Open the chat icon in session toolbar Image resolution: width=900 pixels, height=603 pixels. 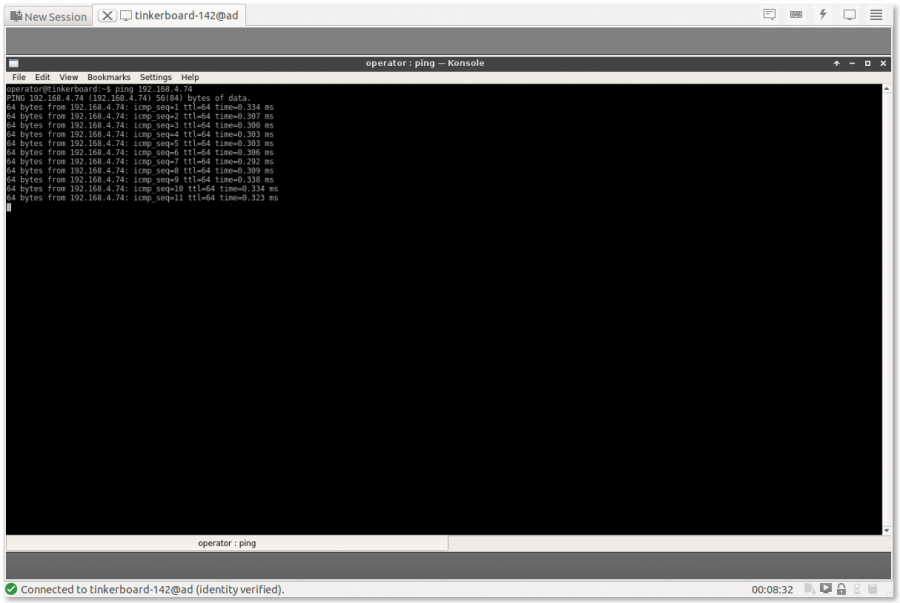pyautogui.click(x=769, y=15)
